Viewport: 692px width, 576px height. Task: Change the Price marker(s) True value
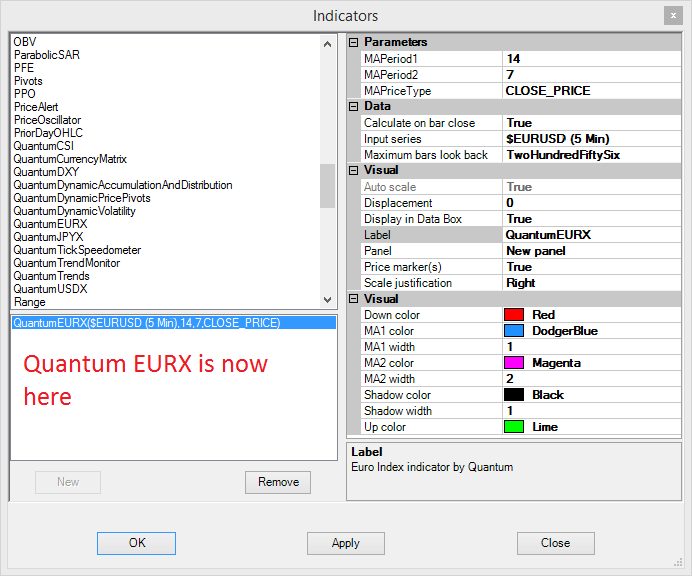[x=592, y=267]
